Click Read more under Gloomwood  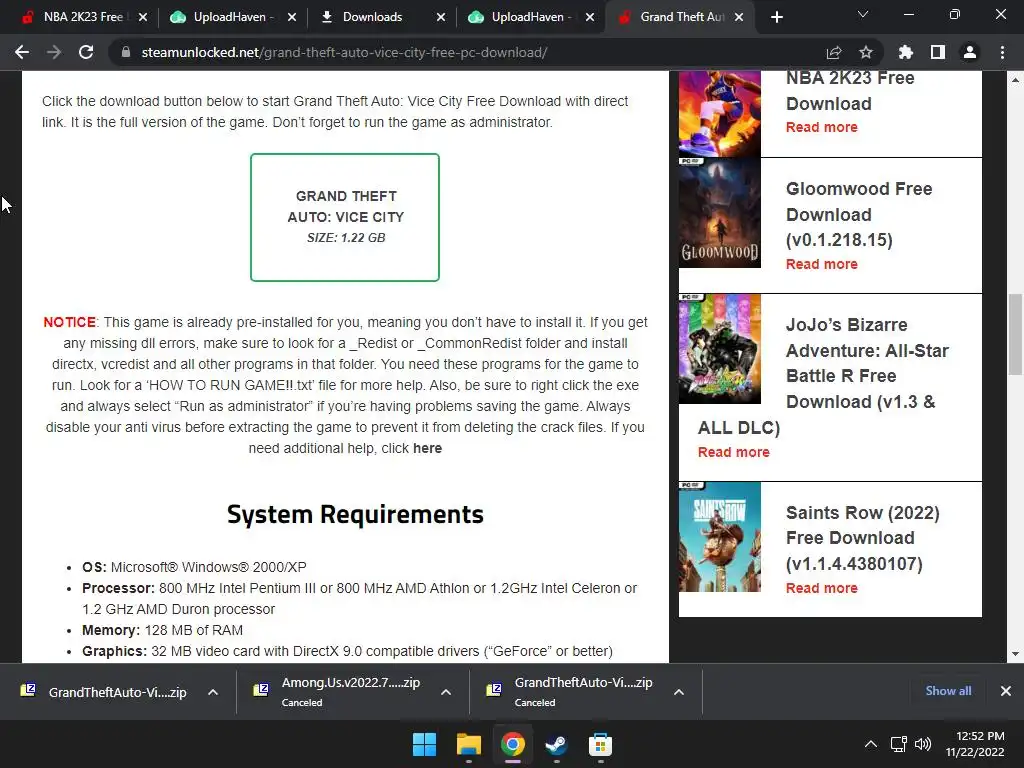pos(822,264)
